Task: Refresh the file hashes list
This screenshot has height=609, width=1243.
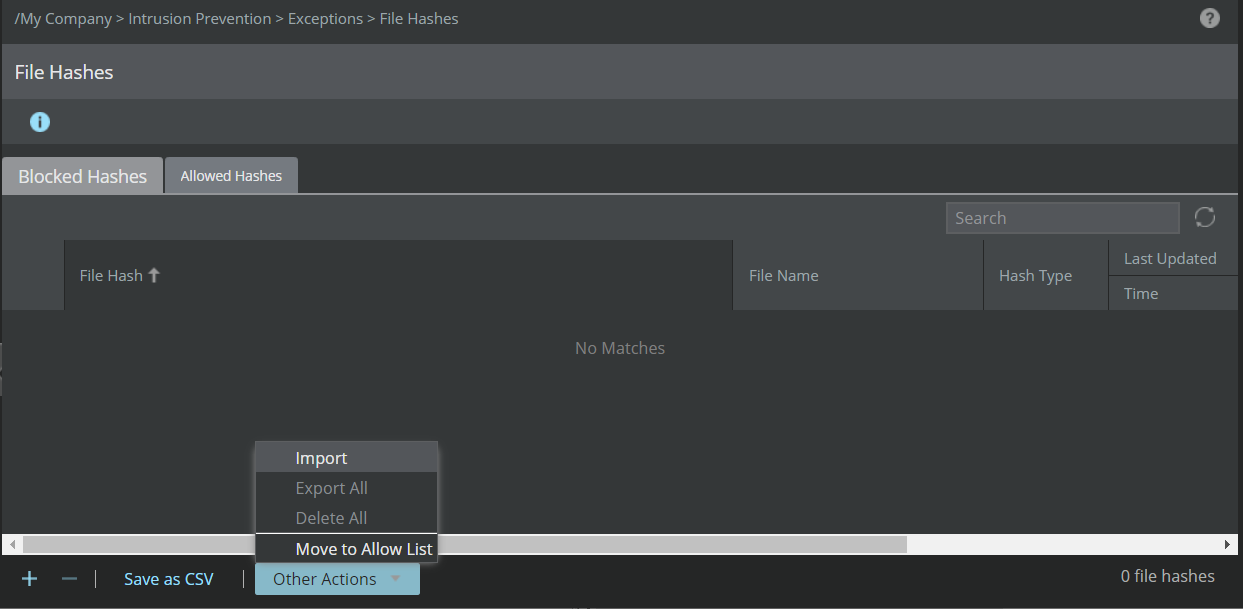Action: click(1205, 217)
